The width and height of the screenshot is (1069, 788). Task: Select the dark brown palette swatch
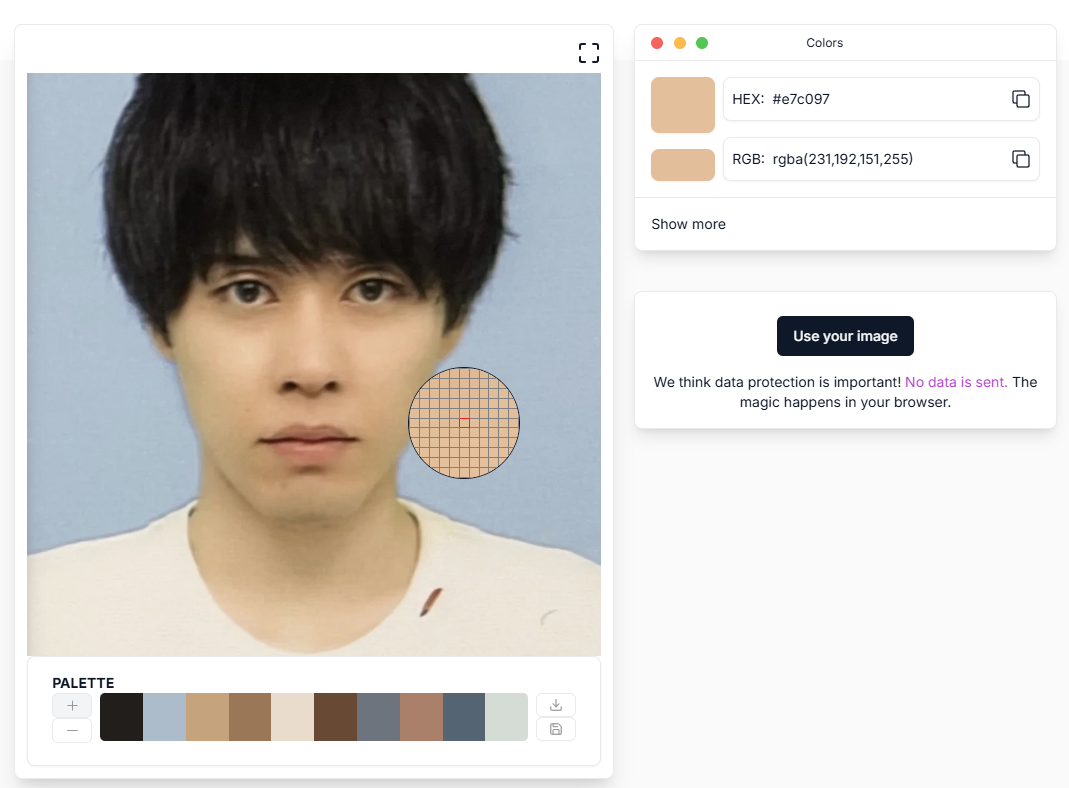335,717
